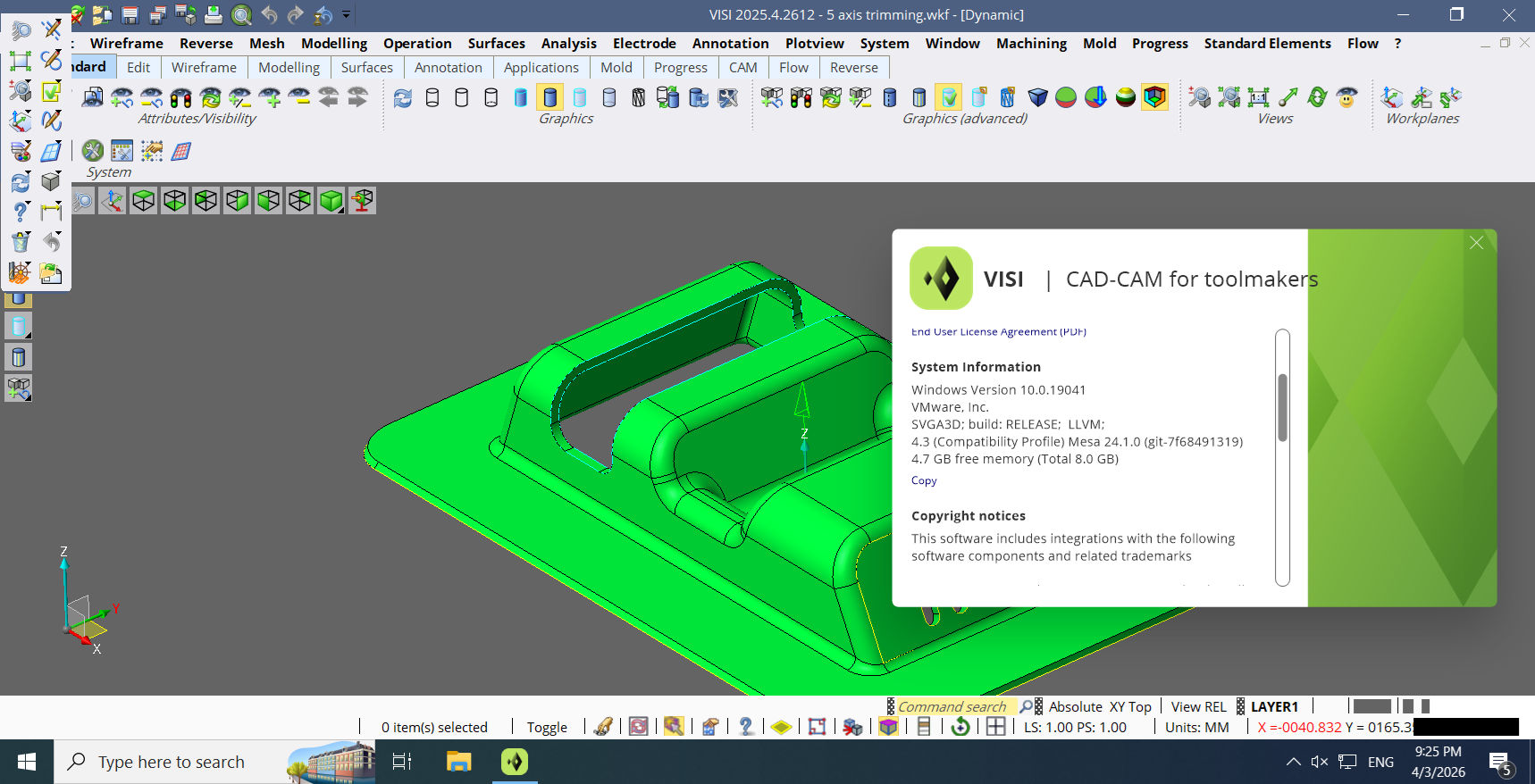Click the 1:1 zoom icon in Views
Image resolution: width=1535 pixels, height=784 pixels.
(1259, 97)
